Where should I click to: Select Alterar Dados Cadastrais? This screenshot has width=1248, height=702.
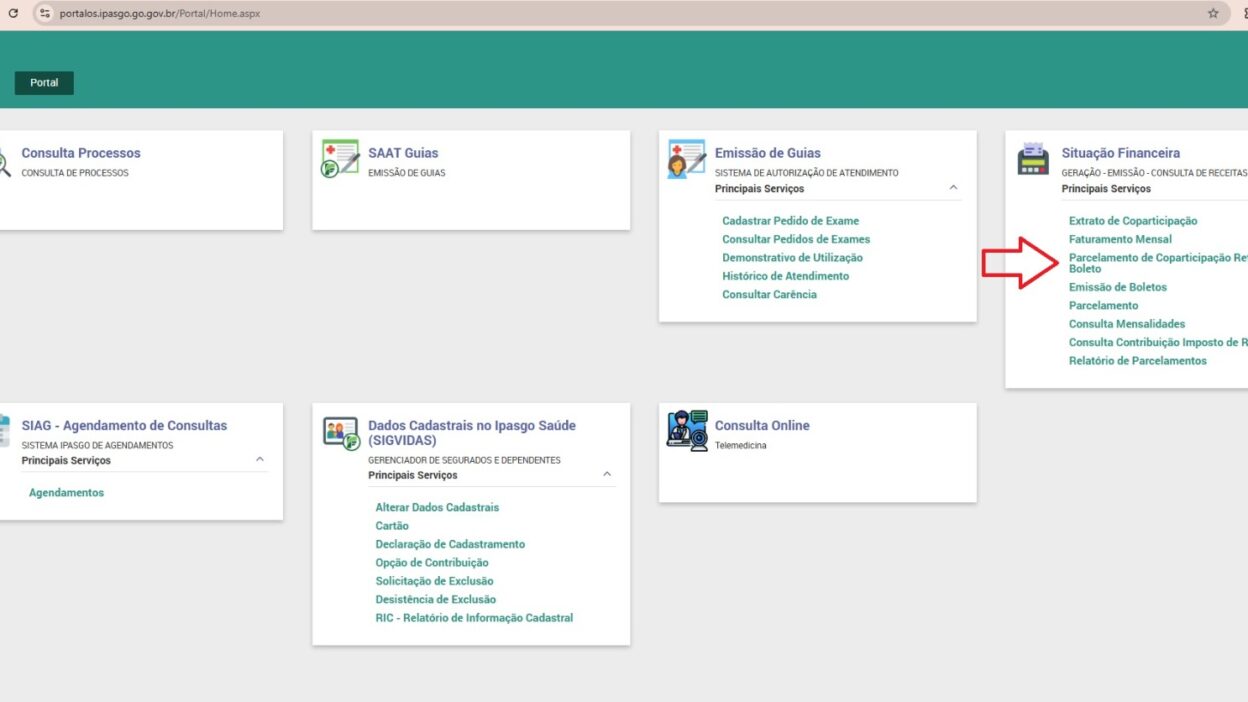[437, 508]
